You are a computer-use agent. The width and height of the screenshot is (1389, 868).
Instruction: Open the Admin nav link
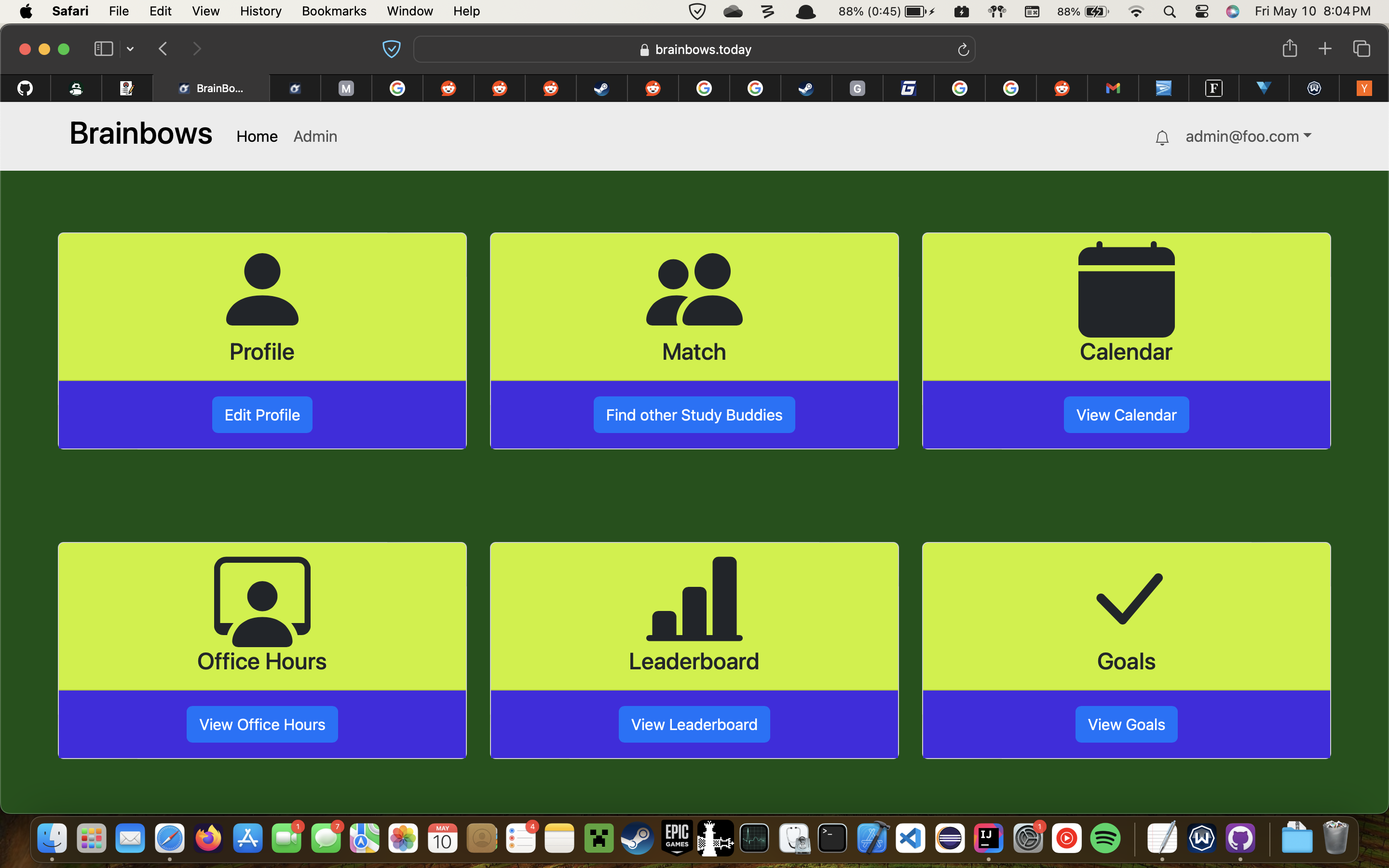pos(315,136)
